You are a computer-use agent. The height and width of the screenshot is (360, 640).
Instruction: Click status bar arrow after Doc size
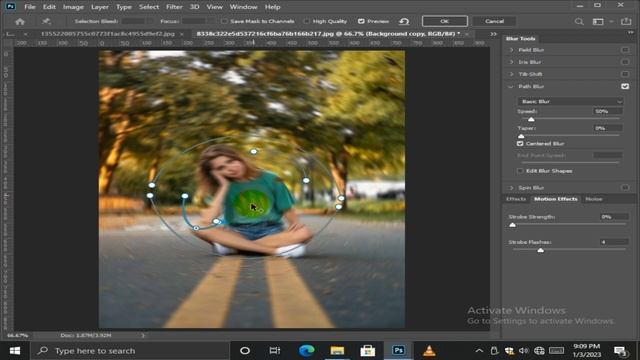pos(142,336)
